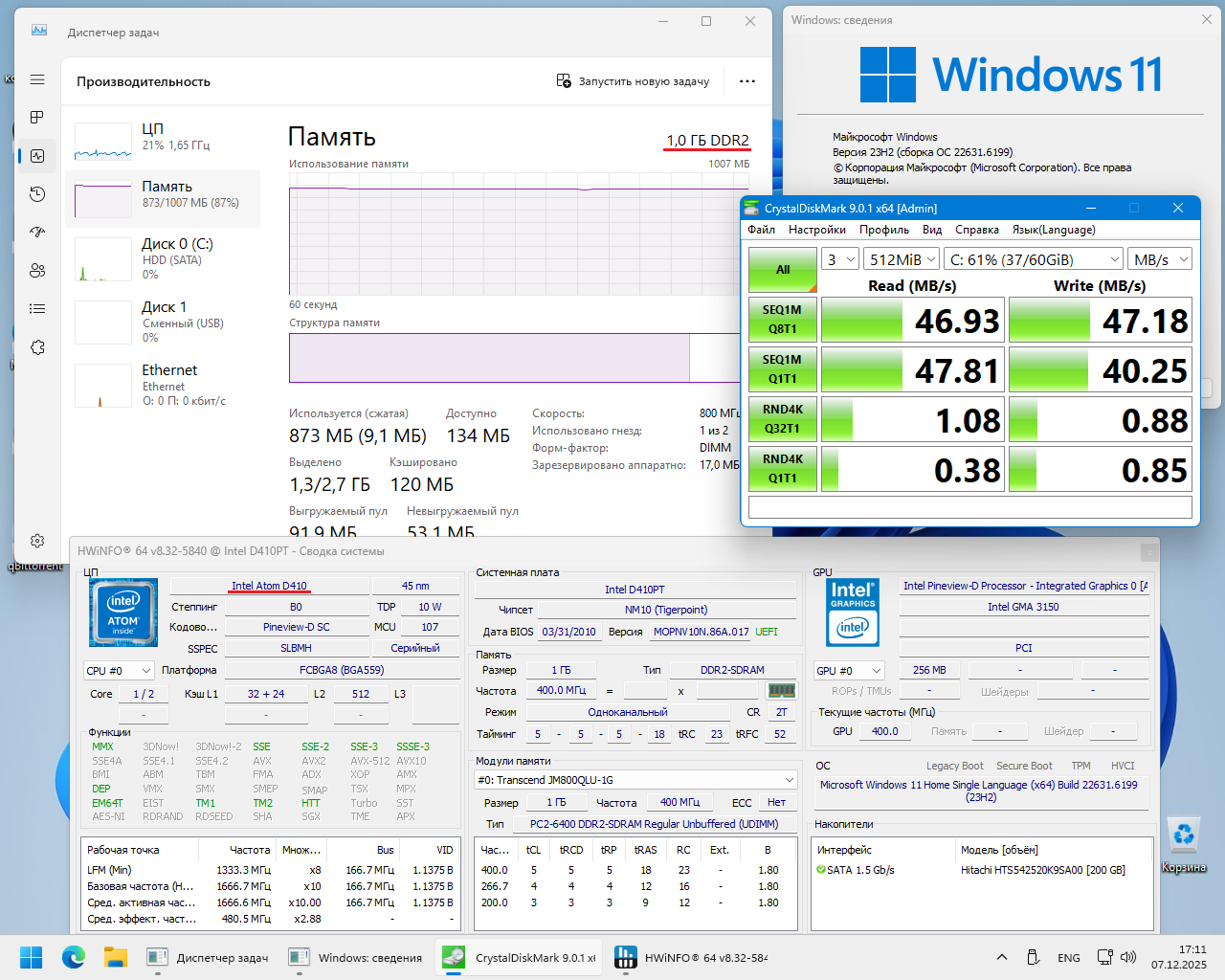Click the green SATA status icon in HWiNFO
1225x980 pixels.
(820, 870)
